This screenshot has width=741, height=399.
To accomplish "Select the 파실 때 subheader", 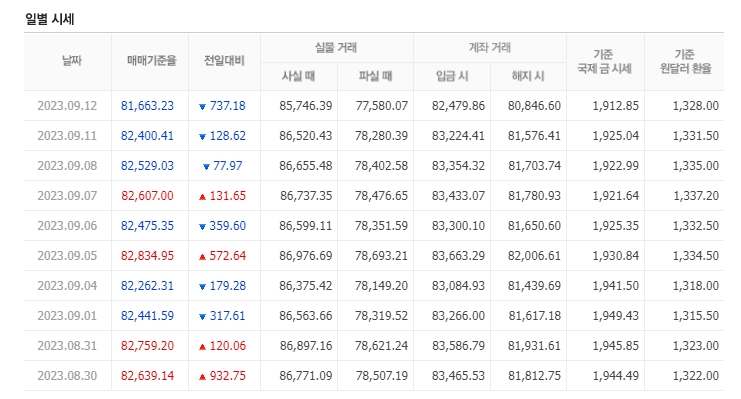I will tap(375, 76).
